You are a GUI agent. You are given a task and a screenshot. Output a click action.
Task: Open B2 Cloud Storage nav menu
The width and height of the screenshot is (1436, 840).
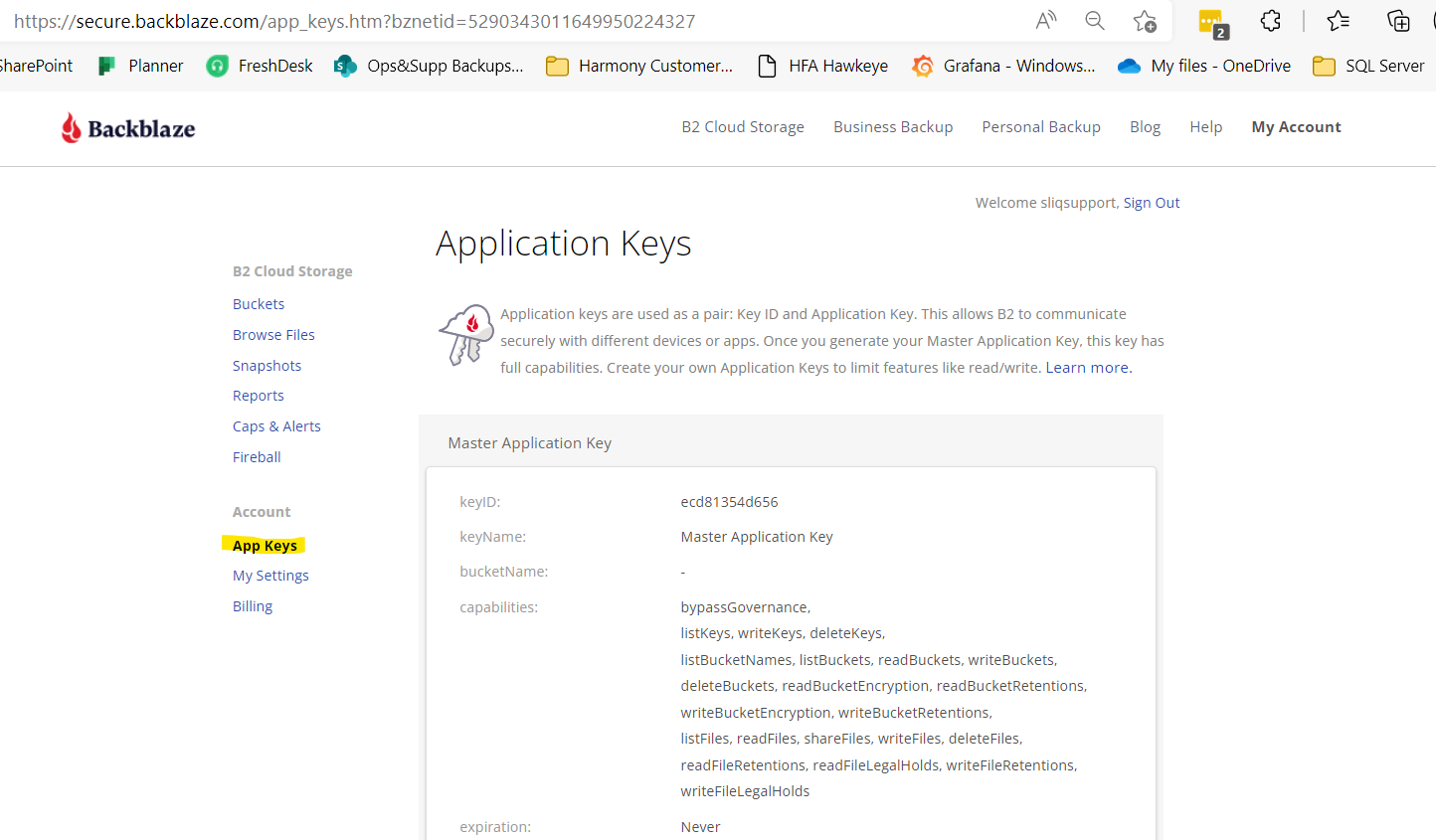[x=743, y=127]
